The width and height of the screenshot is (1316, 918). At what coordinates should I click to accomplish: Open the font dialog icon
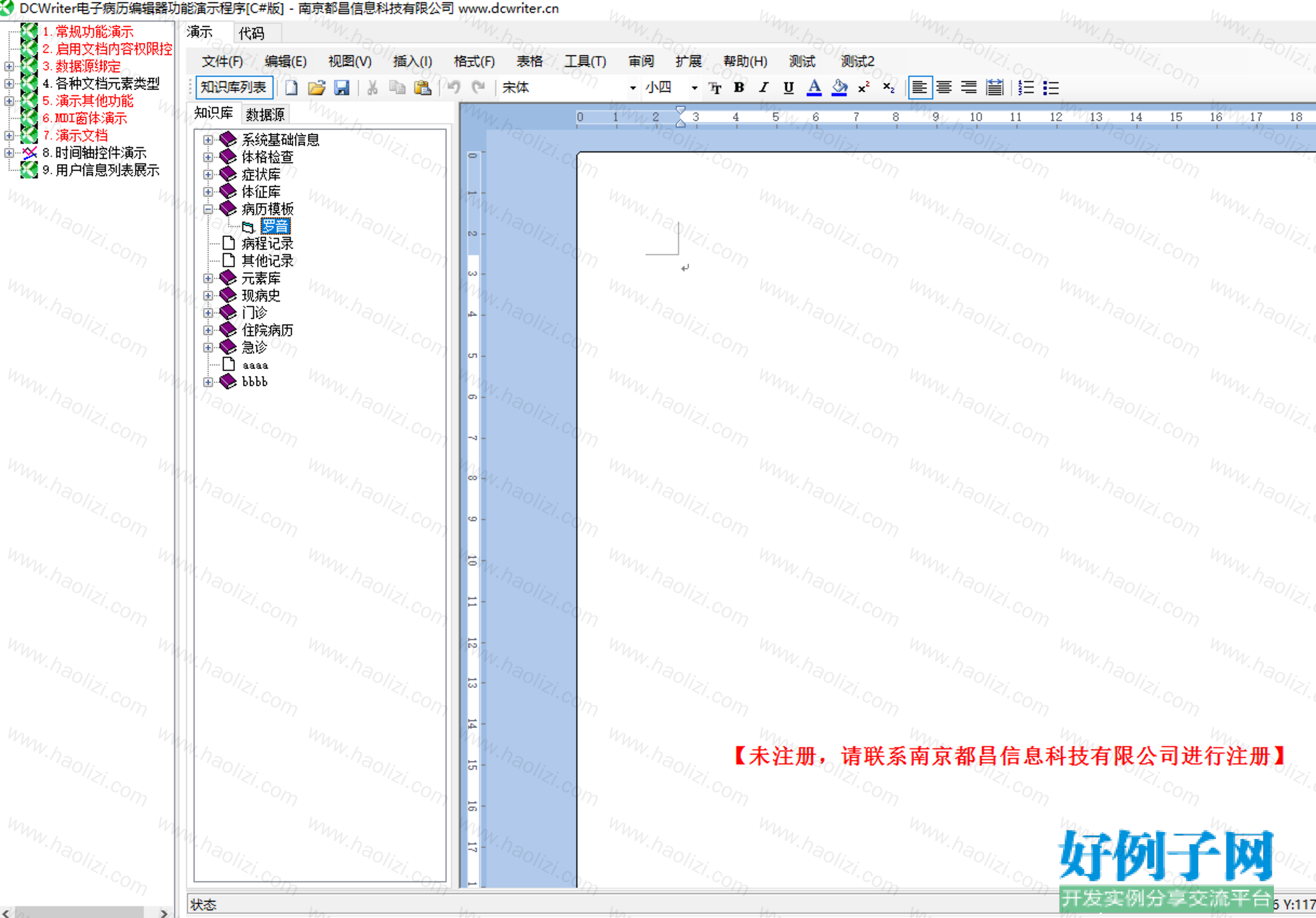(x=715, y=88)
